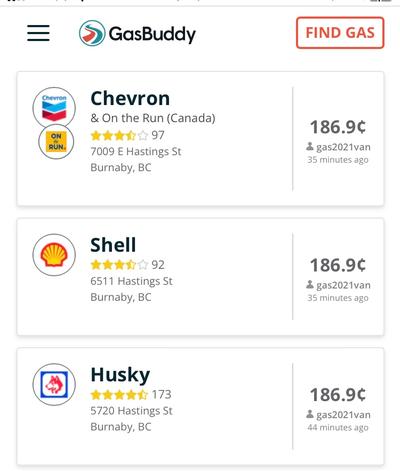The width and height of the screenshot is (400, 471).
Task: Click user icon beside gas2021van on Husky
Action: tap(310, 414)
